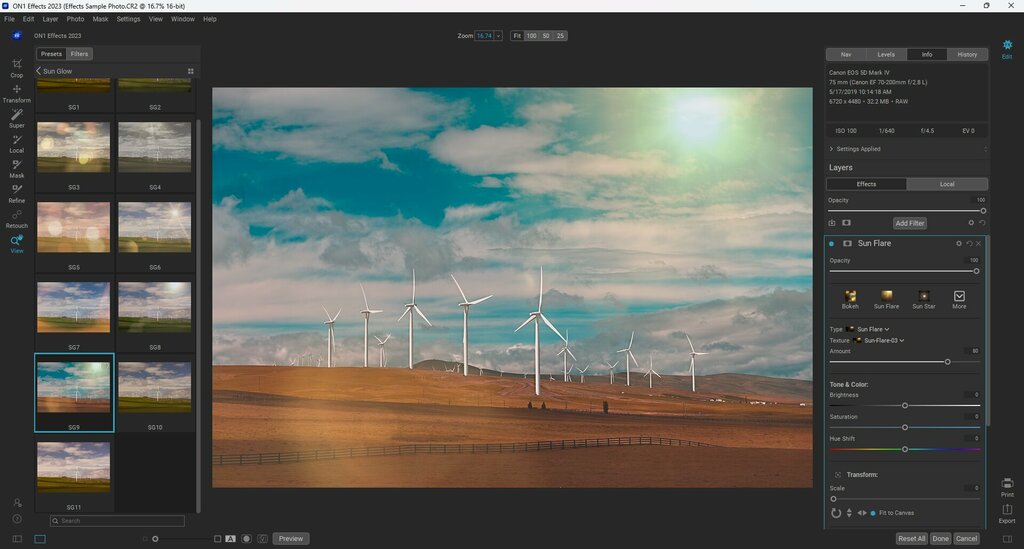This screenshot has width=1024, height=549.
Task: Flip texture vertically
Action: coord(849,513)
